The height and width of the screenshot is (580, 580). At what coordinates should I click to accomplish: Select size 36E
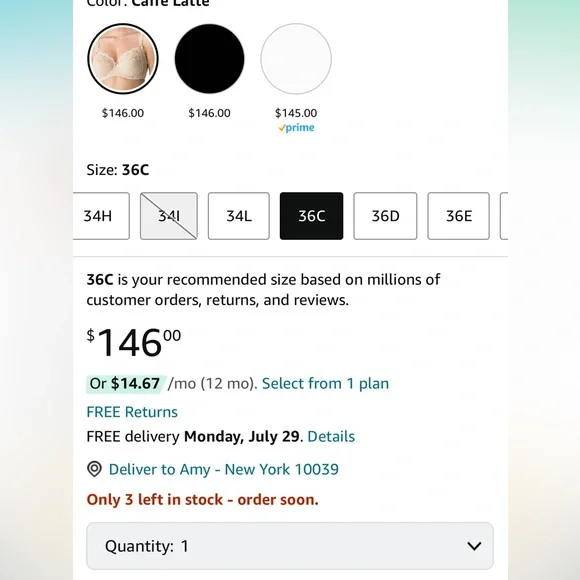point(458,216)
